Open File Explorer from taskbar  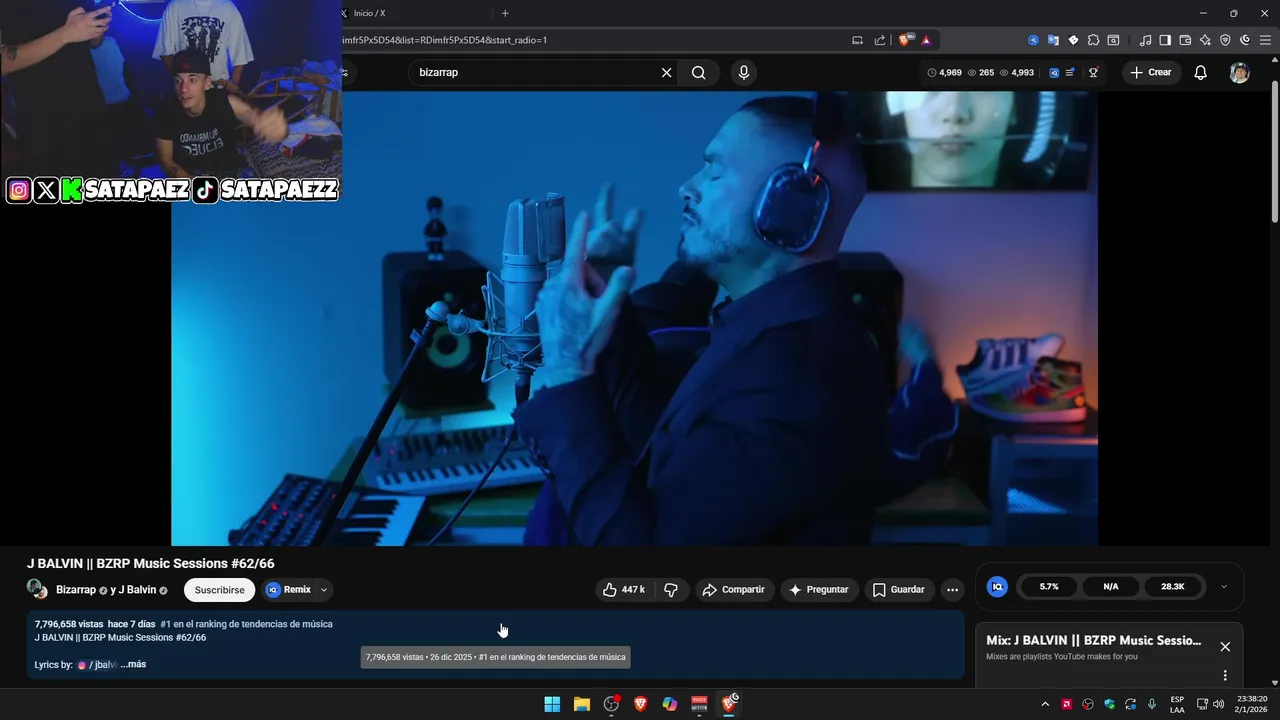click(581, 704)
